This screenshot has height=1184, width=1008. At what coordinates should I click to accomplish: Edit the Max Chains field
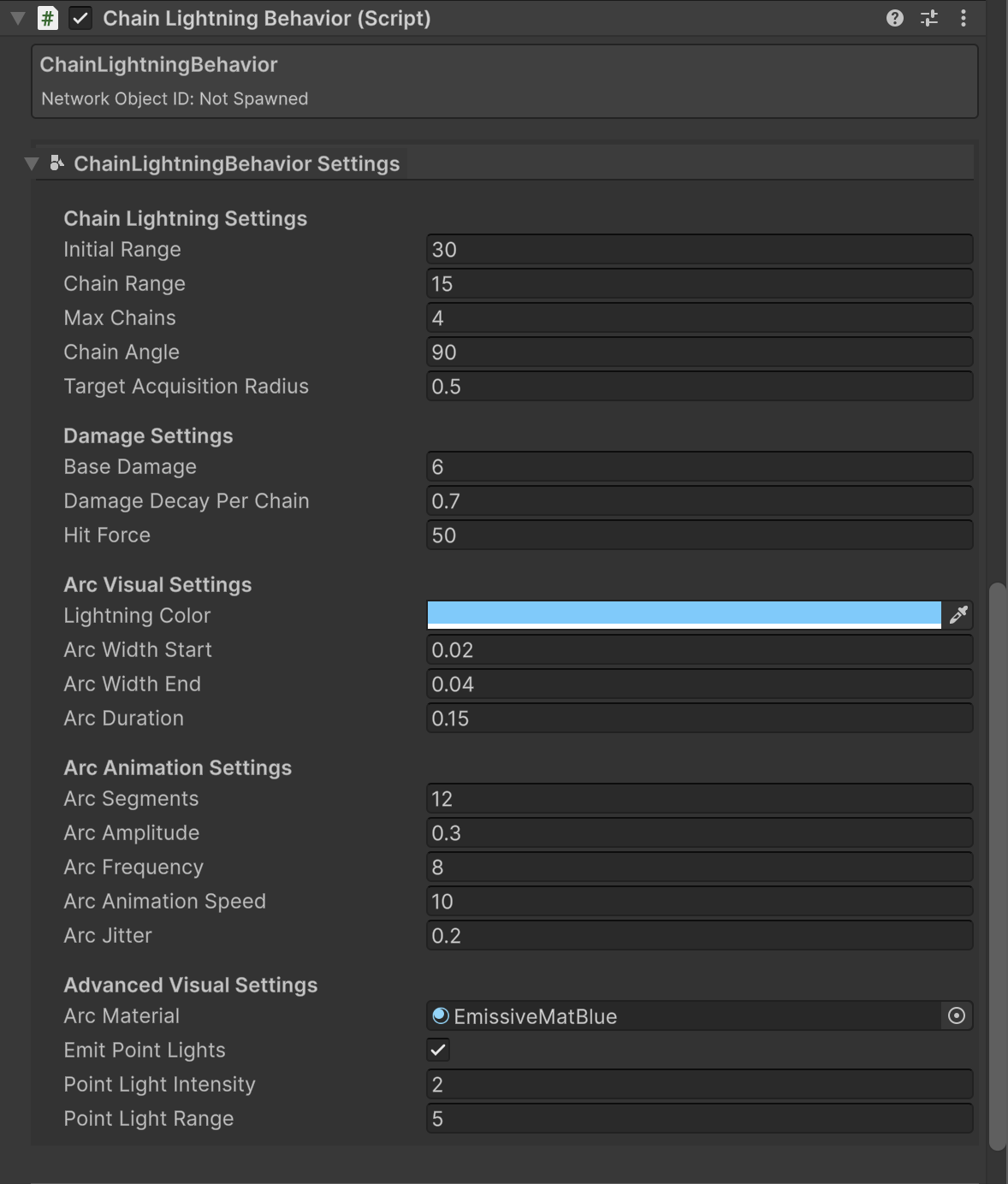(x=697, y=317)
